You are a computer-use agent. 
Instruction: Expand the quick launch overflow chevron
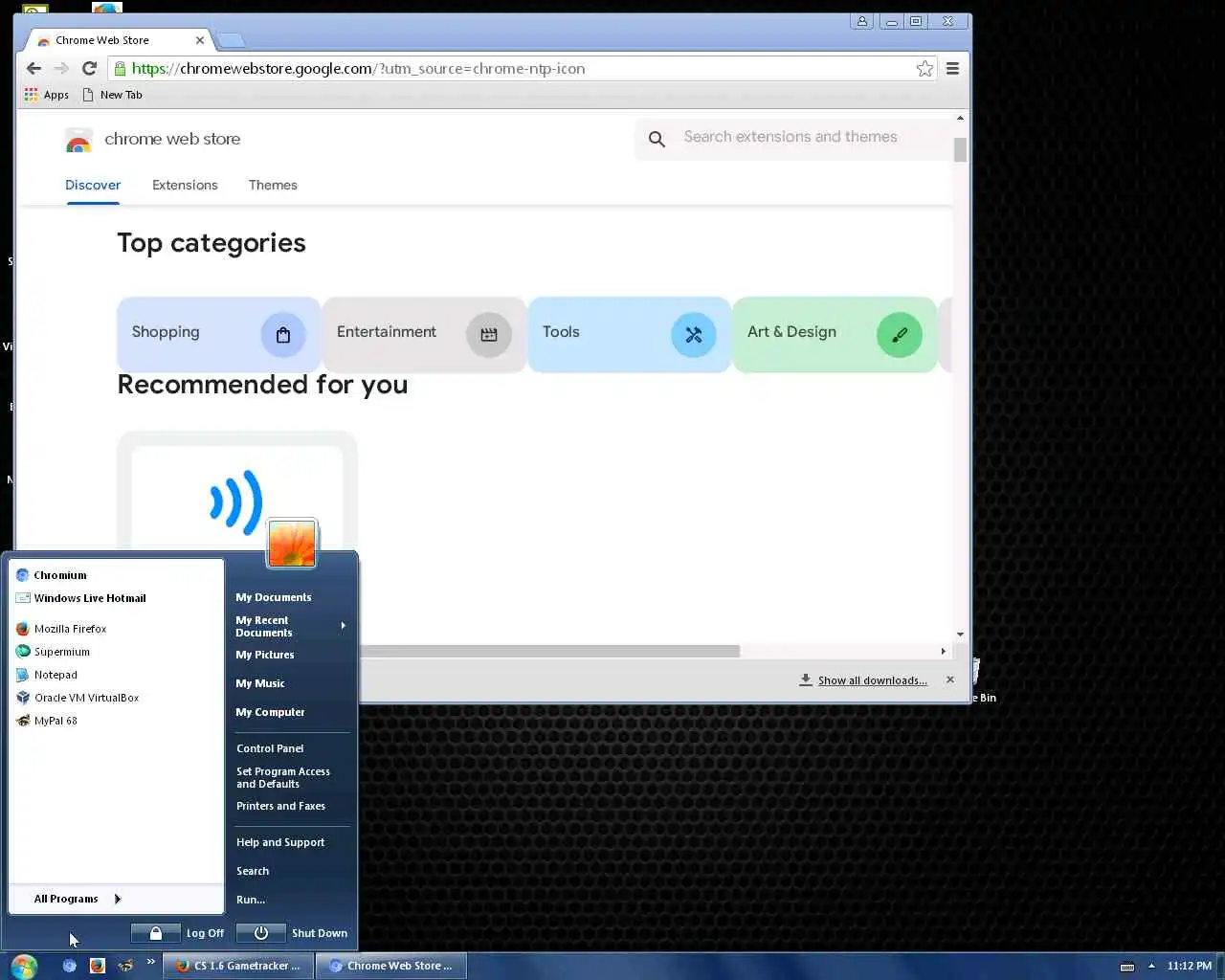click(x=150, y=962)
